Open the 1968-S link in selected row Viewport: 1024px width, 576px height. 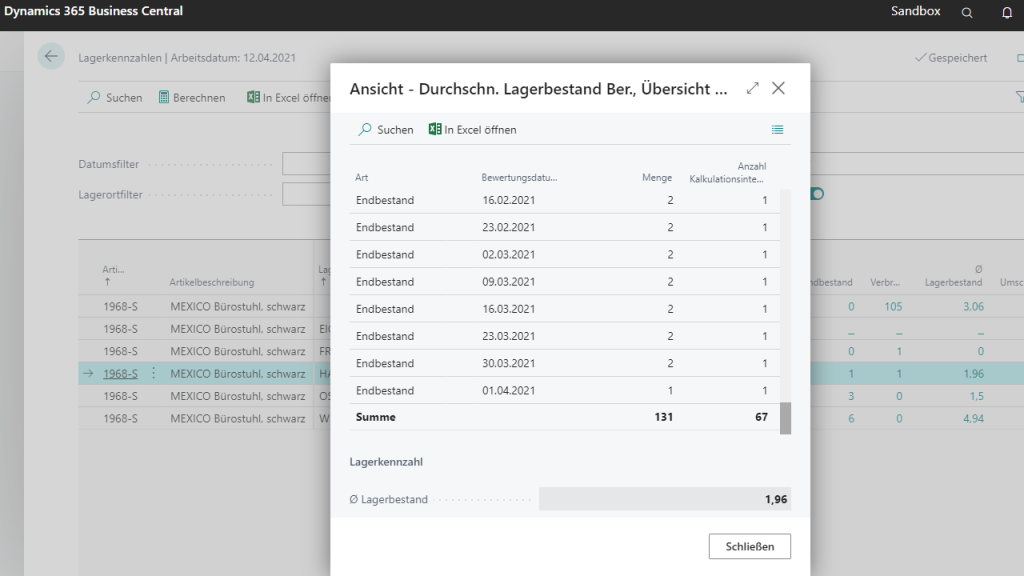click(x=120, y=374)
